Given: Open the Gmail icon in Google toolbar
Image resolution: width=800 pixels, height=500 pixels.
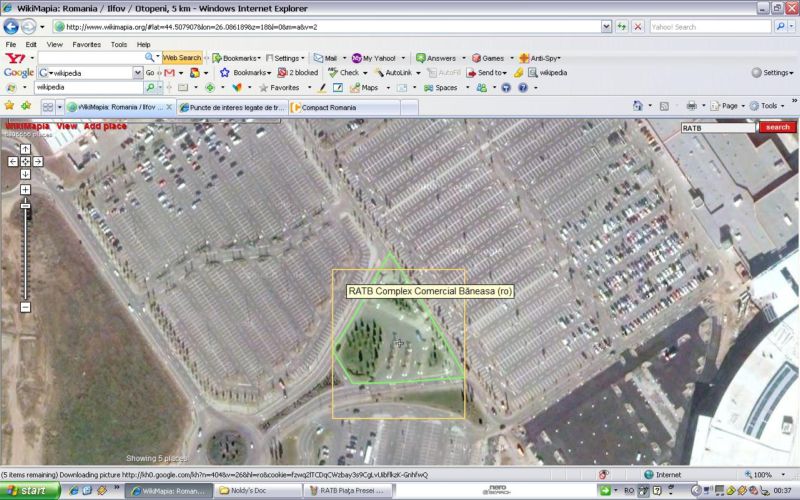Looking at the screenshot, I should 168,73.
